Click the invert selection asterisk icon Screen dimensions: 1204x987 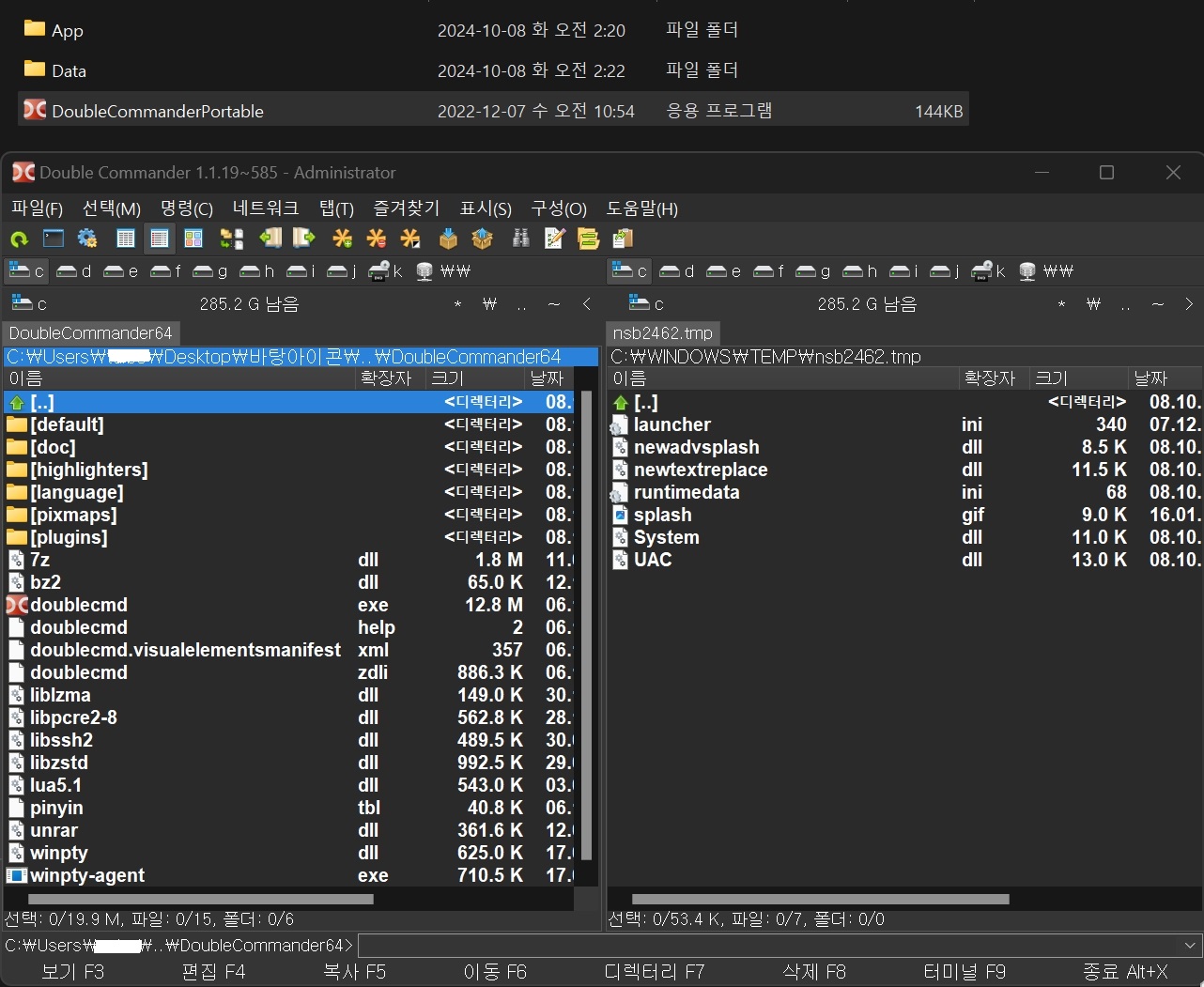click(x=410, y=239)
